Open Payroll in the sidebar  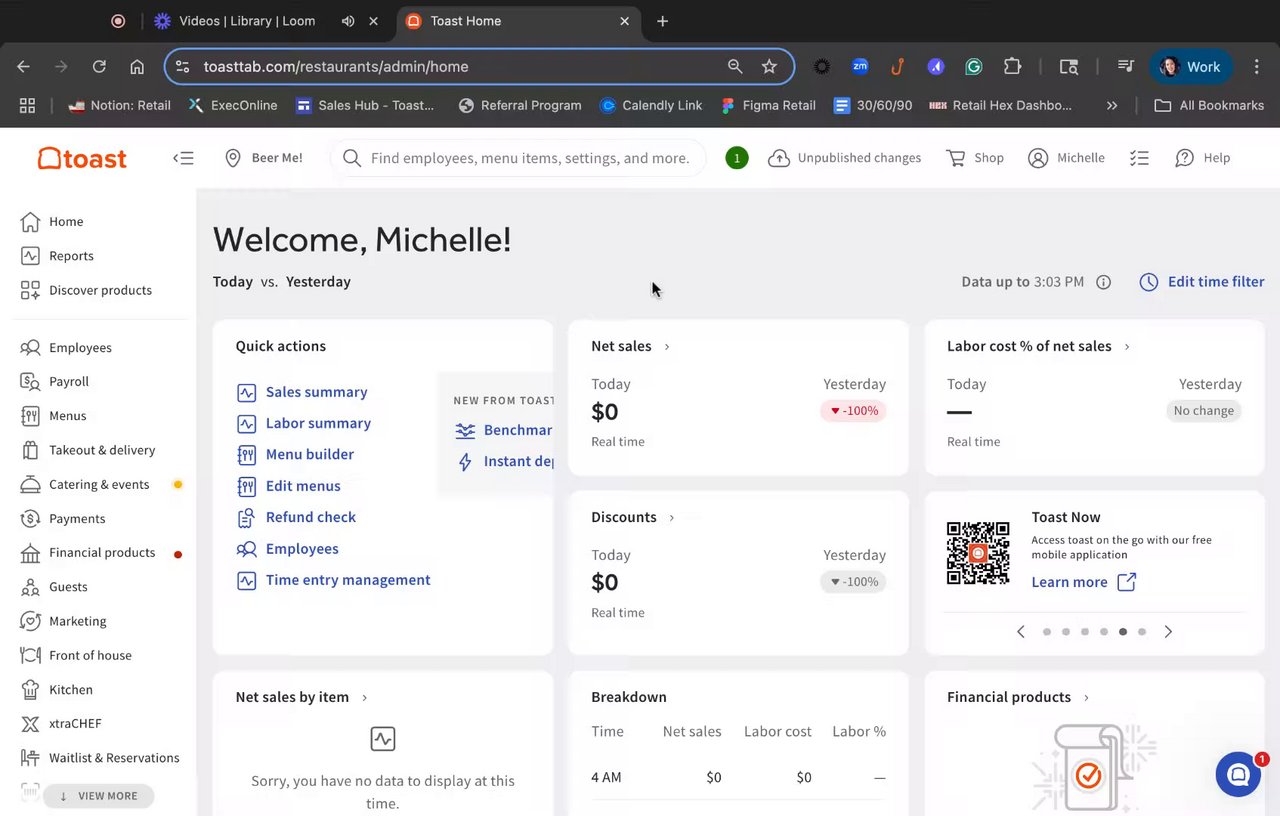pos(55,382)
